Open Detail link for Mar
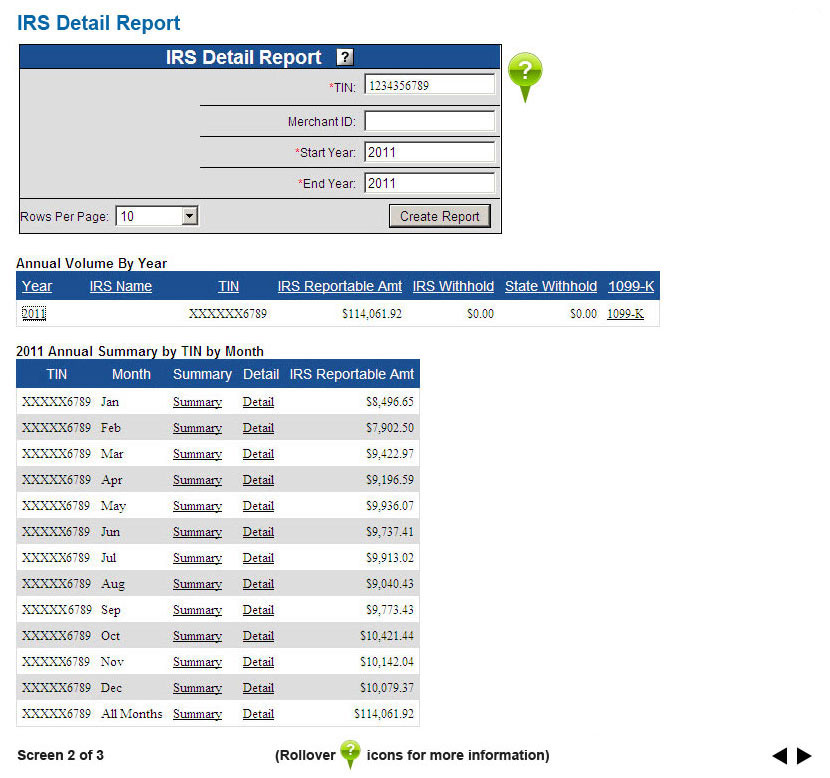 click(258, 454)
